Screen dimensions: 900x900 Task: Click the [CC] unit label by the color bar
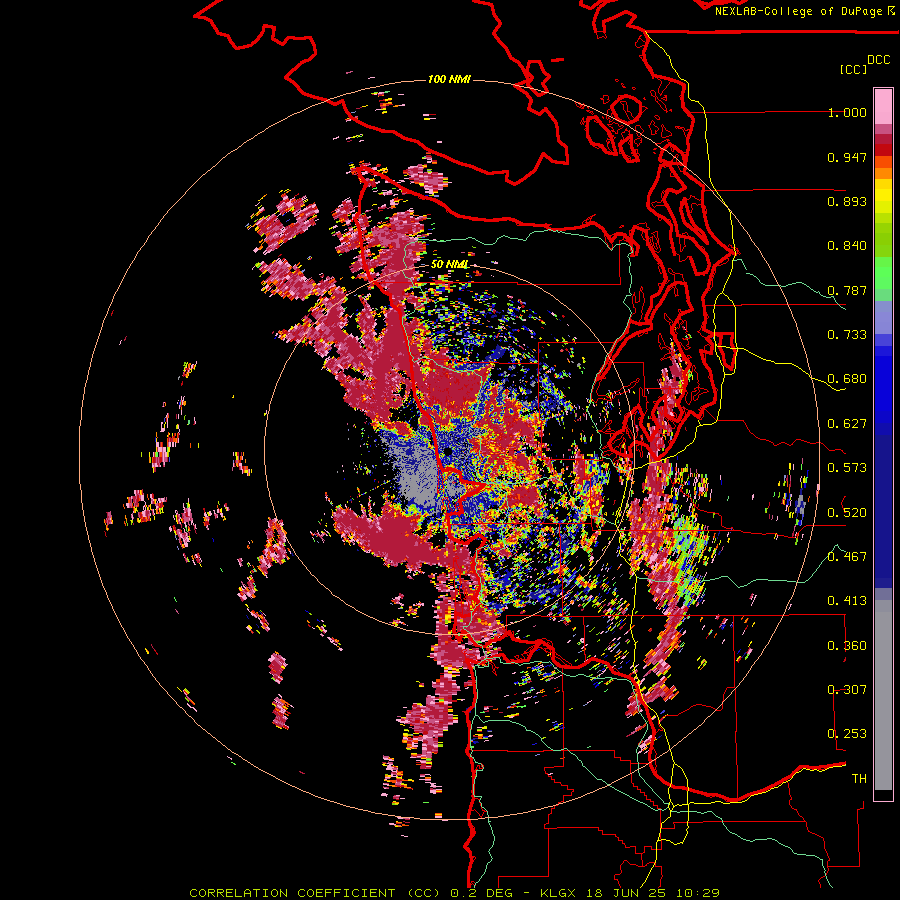853,69
